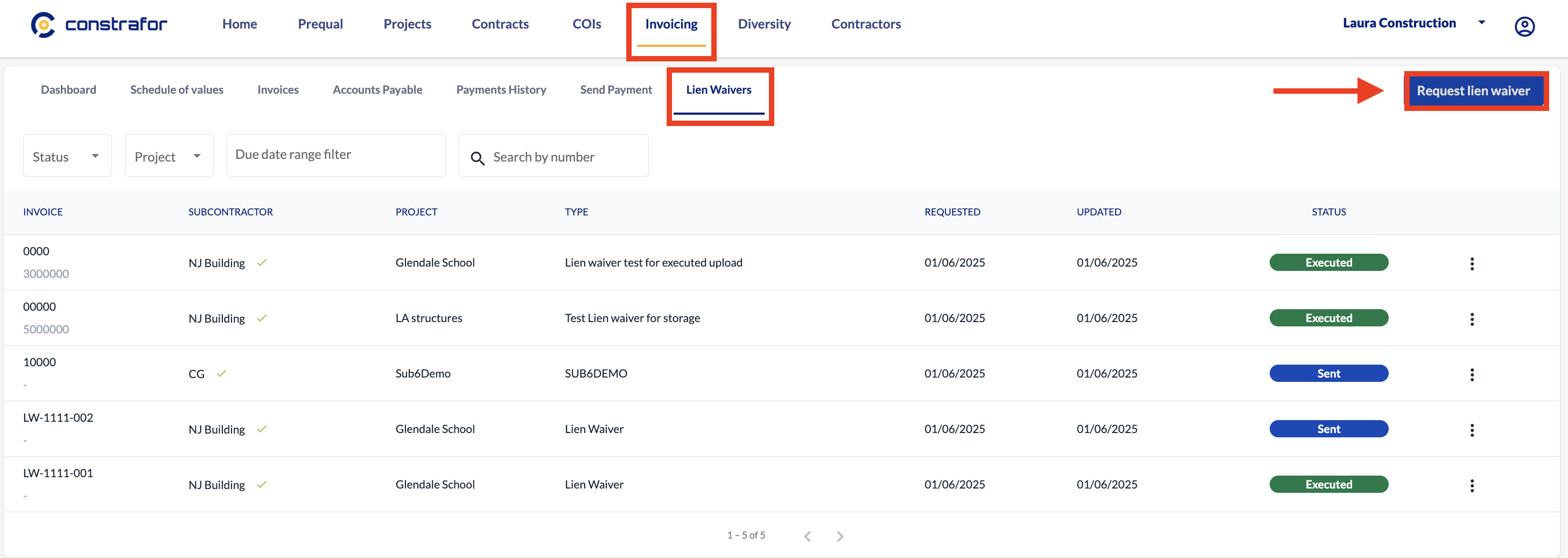Sort by STATUS column header

(x=1328, y=211)
